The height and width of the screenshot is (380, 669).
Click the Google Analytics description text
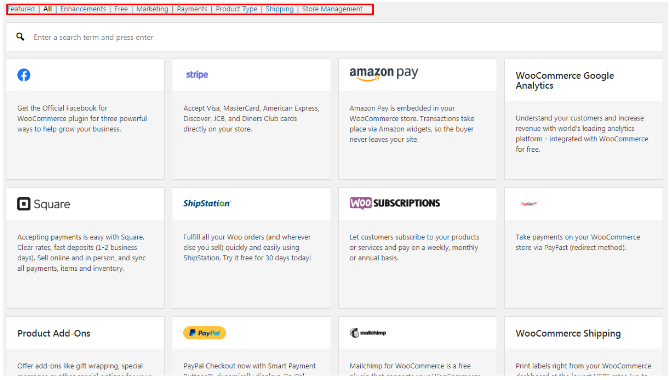(582, 133)
